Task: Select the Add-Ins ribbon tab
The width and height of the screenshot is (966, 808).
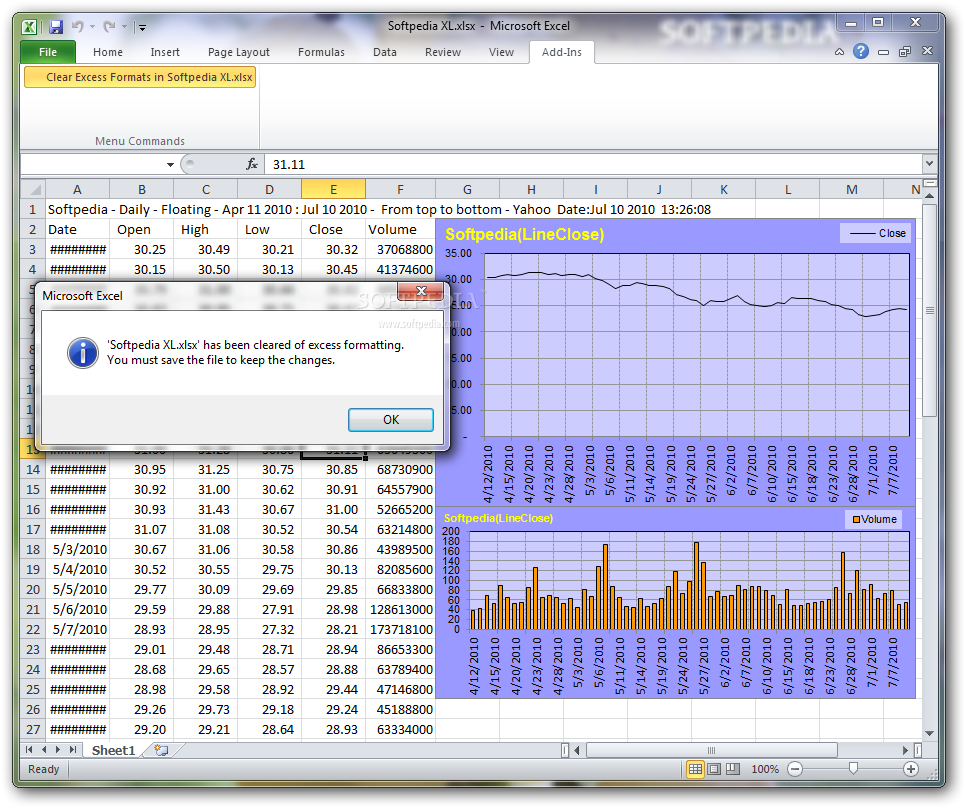Action: (x=561, y=52)
